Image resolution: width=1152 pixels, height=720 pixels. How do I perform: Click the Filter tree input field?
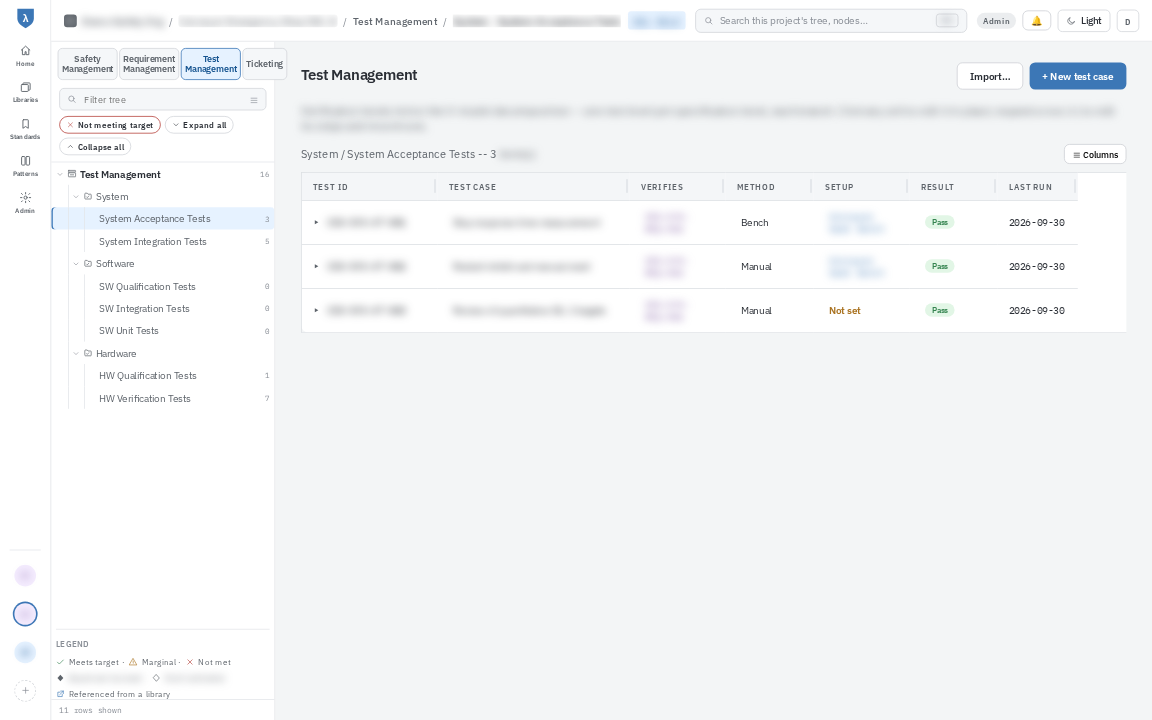pos(162,100)
